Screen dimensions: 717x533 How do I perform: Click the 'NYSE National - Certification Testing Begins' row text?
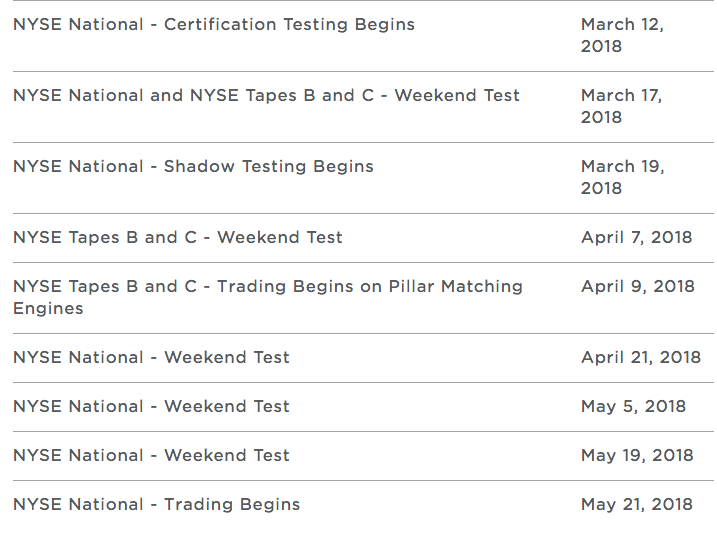pos(213,25)
